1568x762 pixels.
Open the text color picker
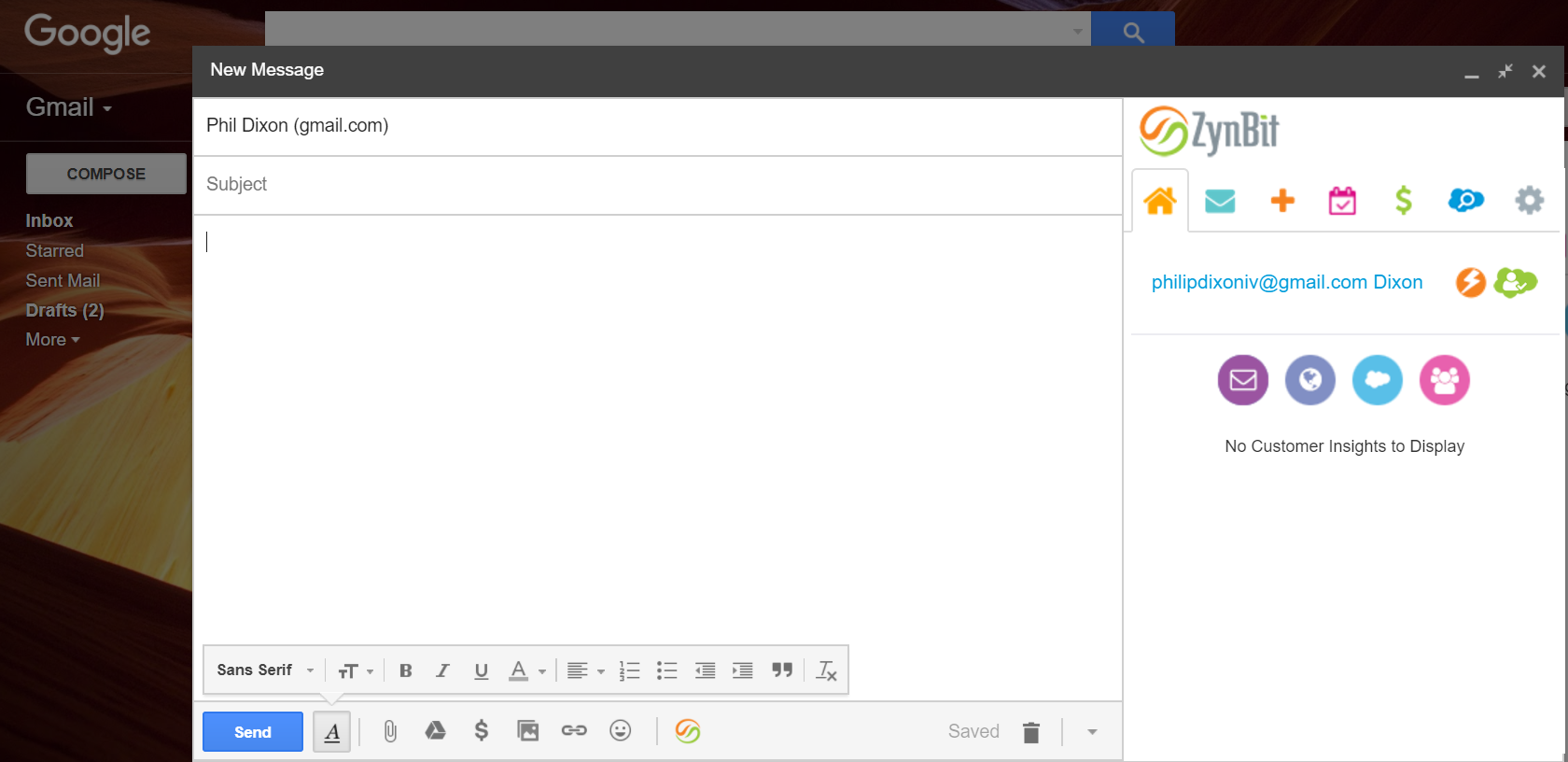point(526,670)
